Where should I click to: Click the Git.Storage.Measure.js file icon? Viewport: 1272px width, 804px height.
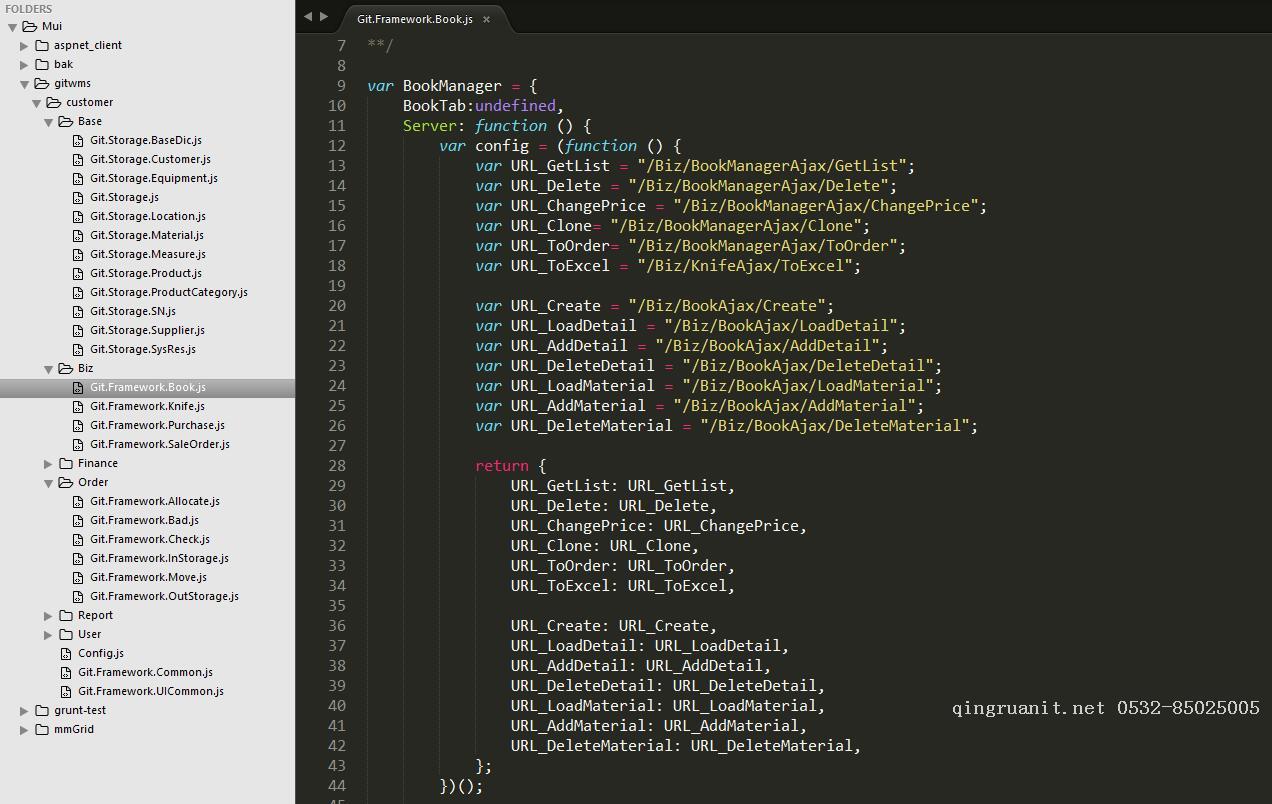(x=78, y=254)
